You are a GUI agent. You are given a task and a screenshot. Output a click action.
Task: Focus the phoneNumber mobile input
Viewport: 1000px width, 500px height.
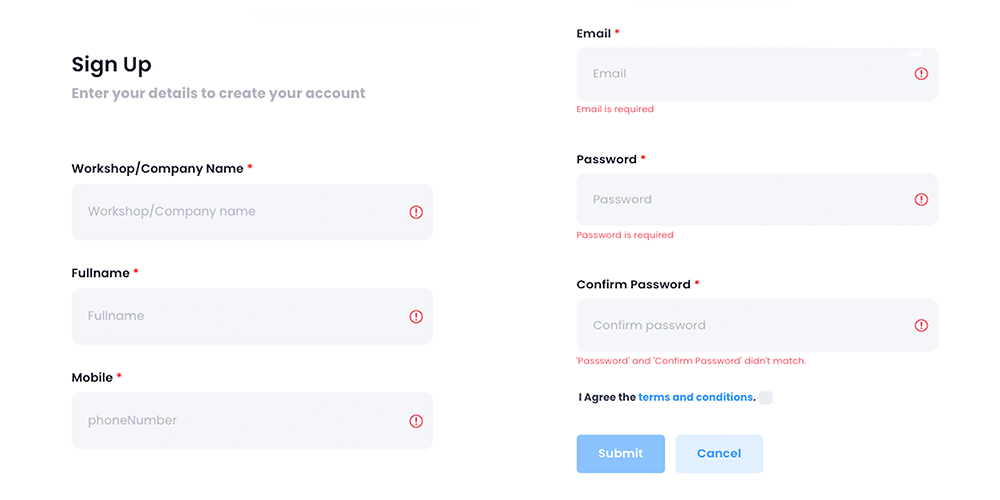tap(240, 421)
